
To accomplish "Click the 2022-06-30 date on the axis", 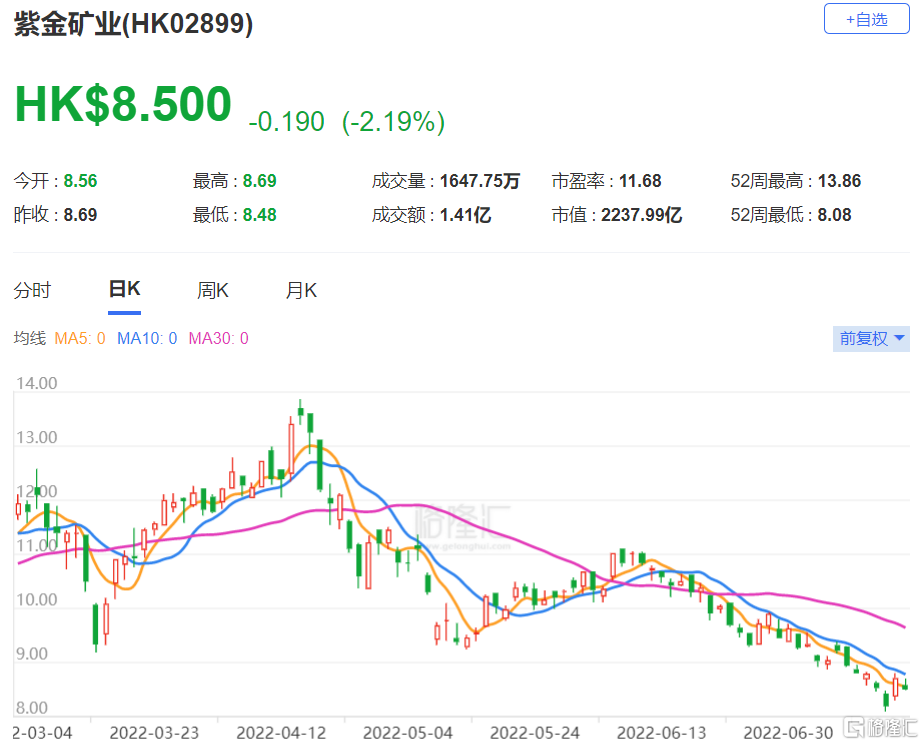I will click(788, 733).
